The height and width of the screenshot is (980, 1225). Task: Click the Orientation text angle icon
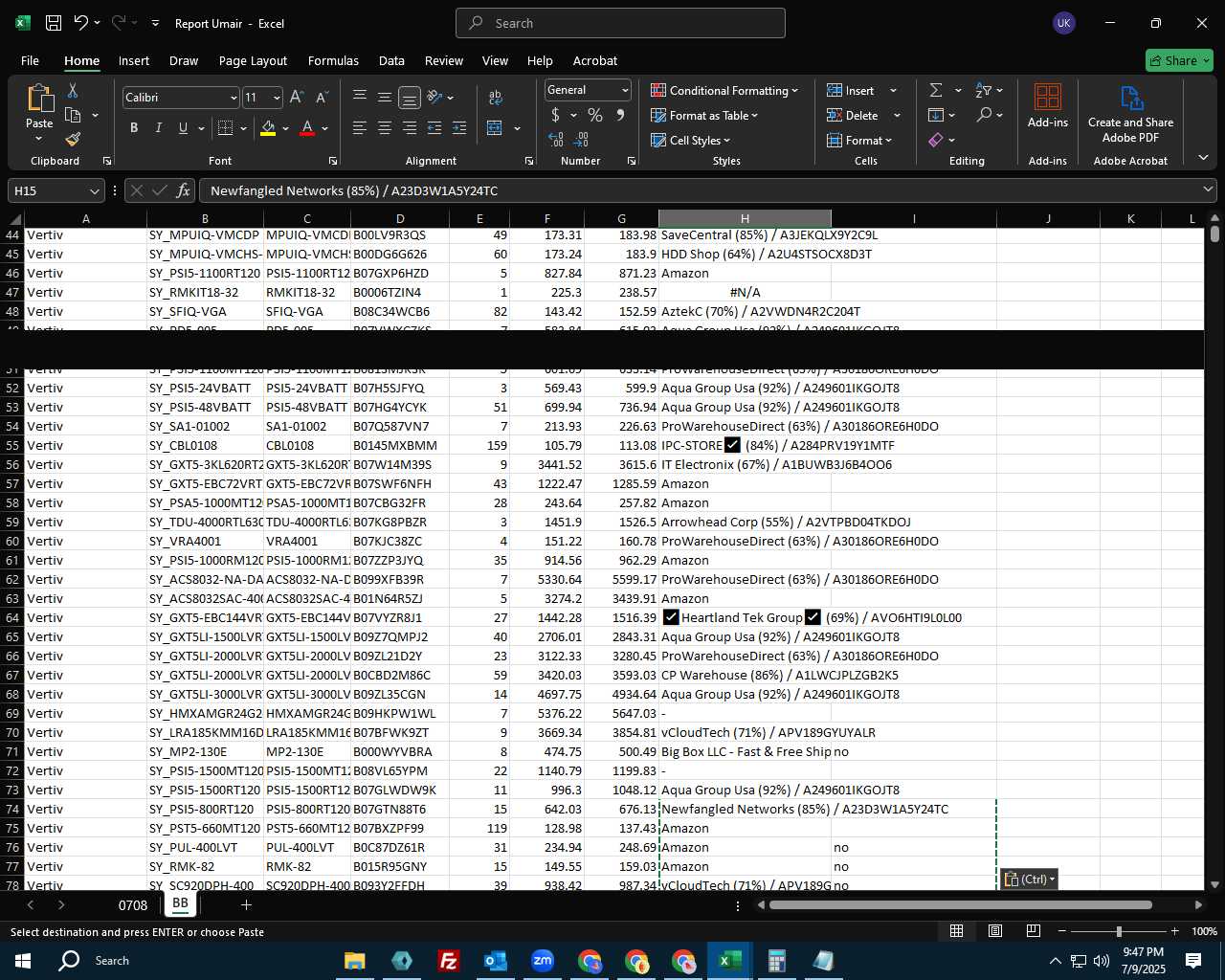click(x=435, y=97)
